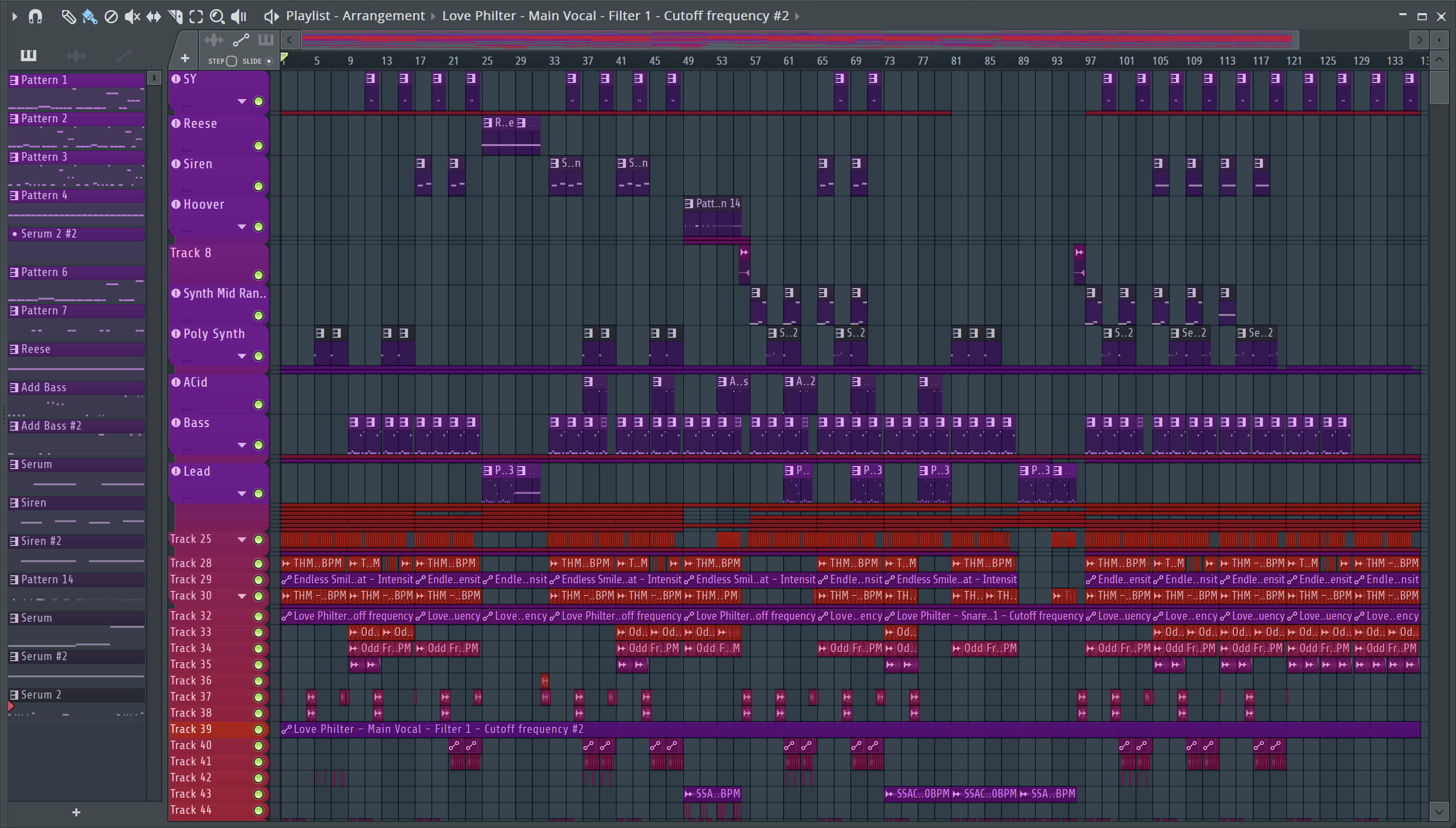Select the Playback speaker tool
This screenshot has height=828, width=1456.
tap(239, 16)
